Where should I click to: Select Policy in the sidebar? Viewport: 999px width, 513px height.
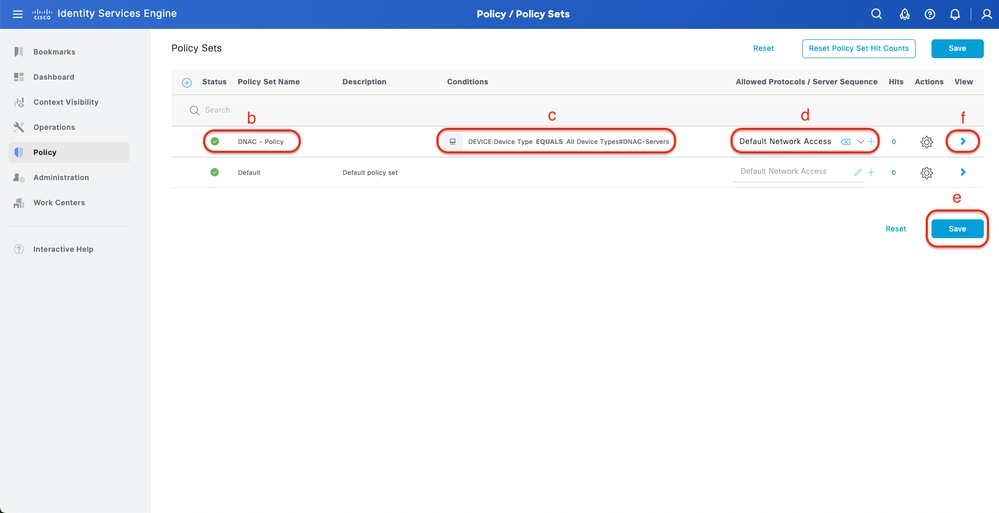(x=69, y=152)
